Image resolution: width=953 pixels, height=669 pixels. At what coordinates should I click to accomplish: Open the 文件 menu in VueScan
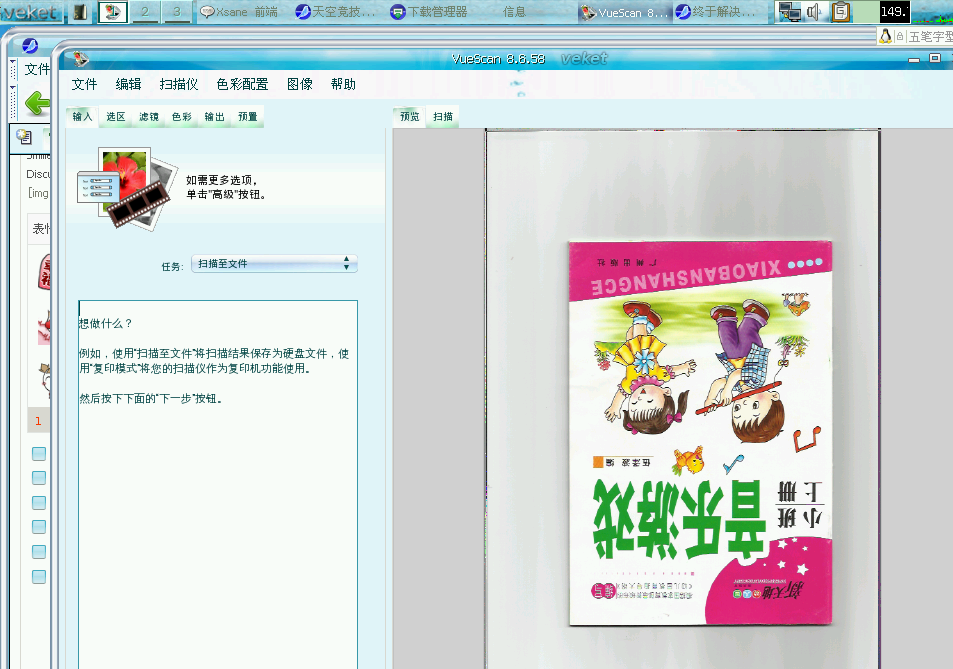(x=84, y=84)
